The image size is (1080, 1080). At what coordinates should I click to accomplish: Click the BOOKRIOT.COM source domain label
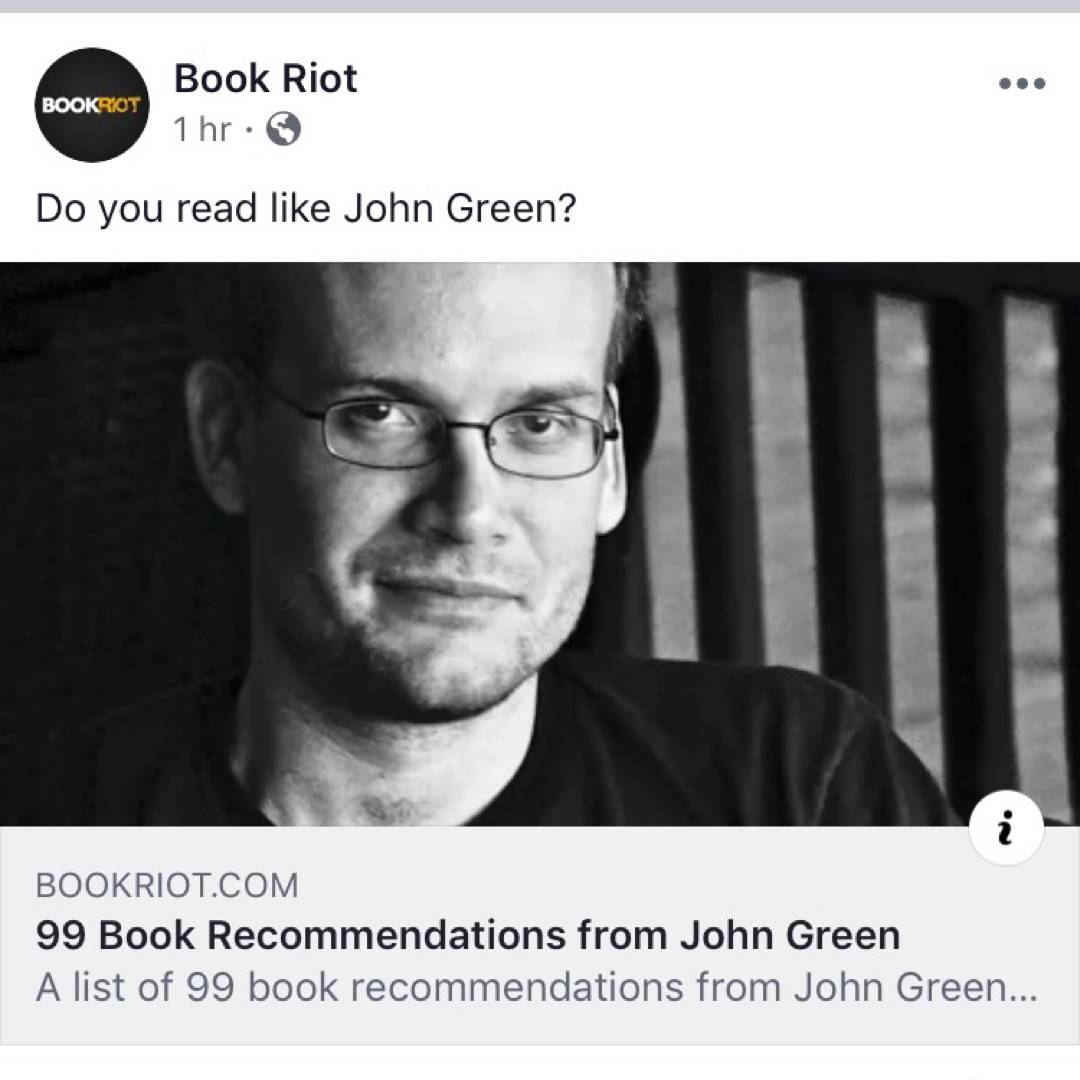(167, 885)
